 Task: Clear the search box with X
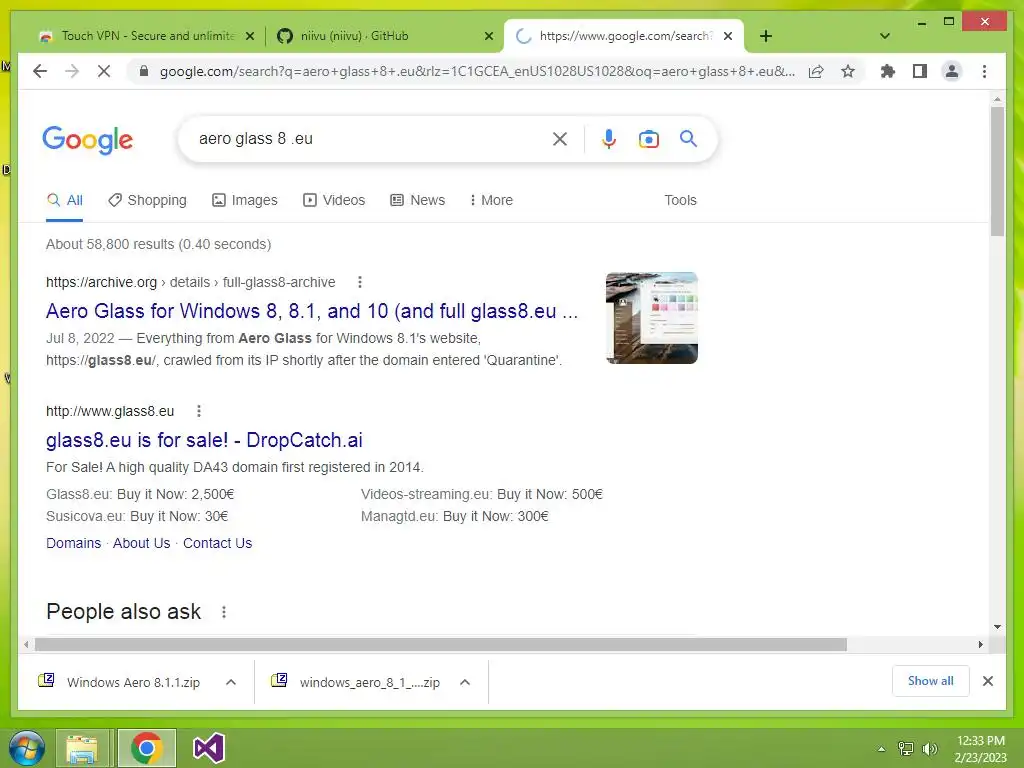pyautogui.click(x=560, y=138)
